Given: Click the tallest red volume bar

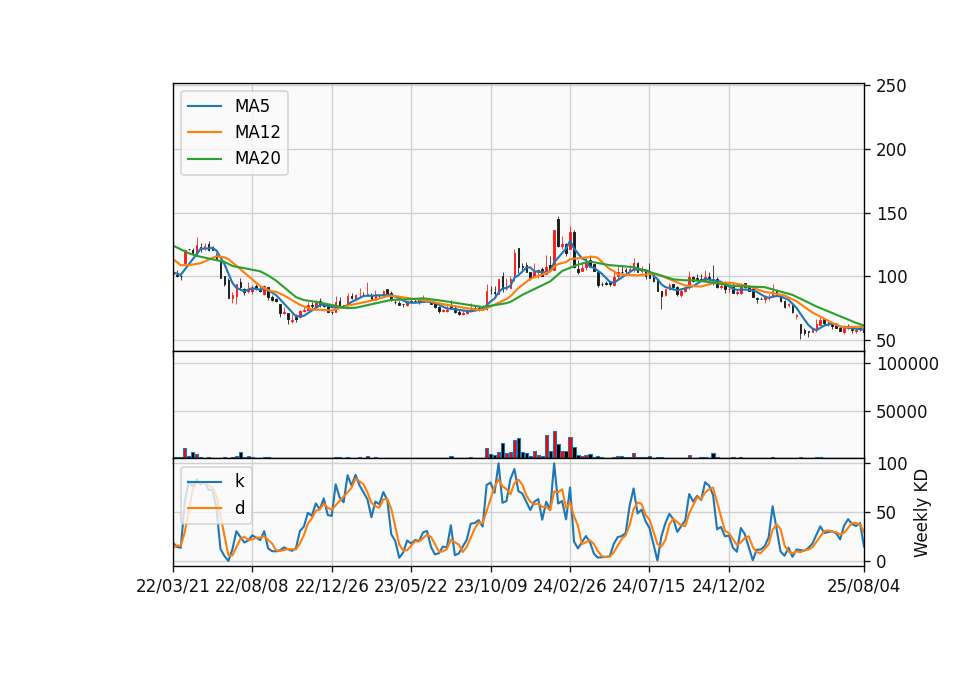Looking at the screenshot, I should click(555, 444).
